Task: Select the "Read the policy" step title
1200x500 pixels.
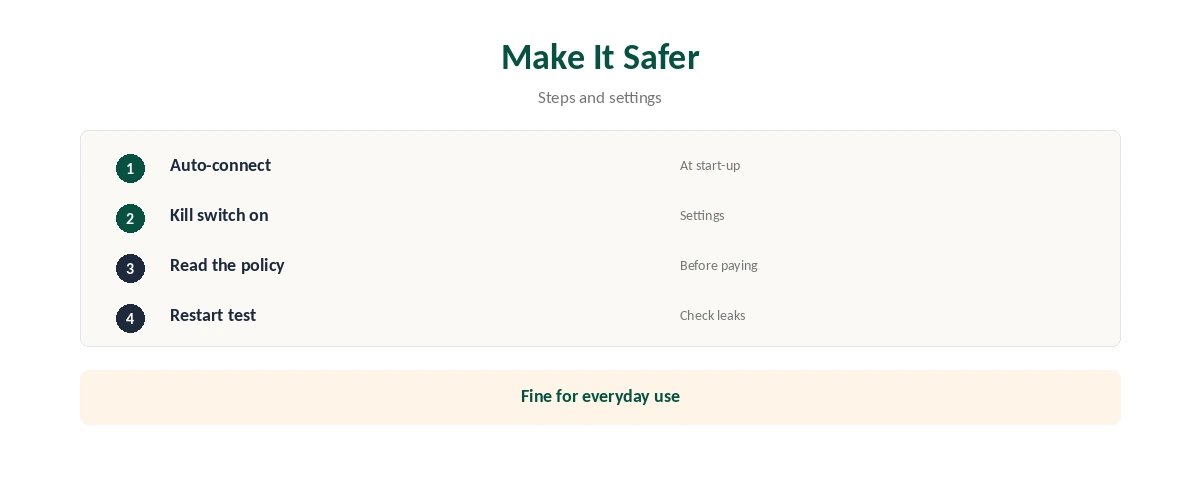Action: click(227, 265)
